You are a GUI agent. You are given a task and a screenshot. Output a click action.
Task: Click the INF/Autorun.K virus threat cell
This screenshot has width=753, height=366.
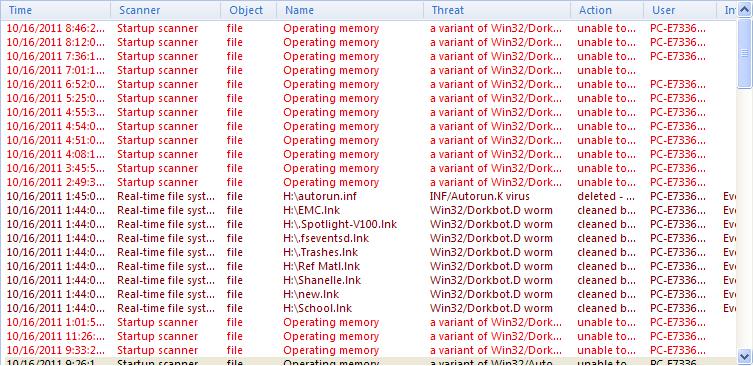(x=480, y=196)
